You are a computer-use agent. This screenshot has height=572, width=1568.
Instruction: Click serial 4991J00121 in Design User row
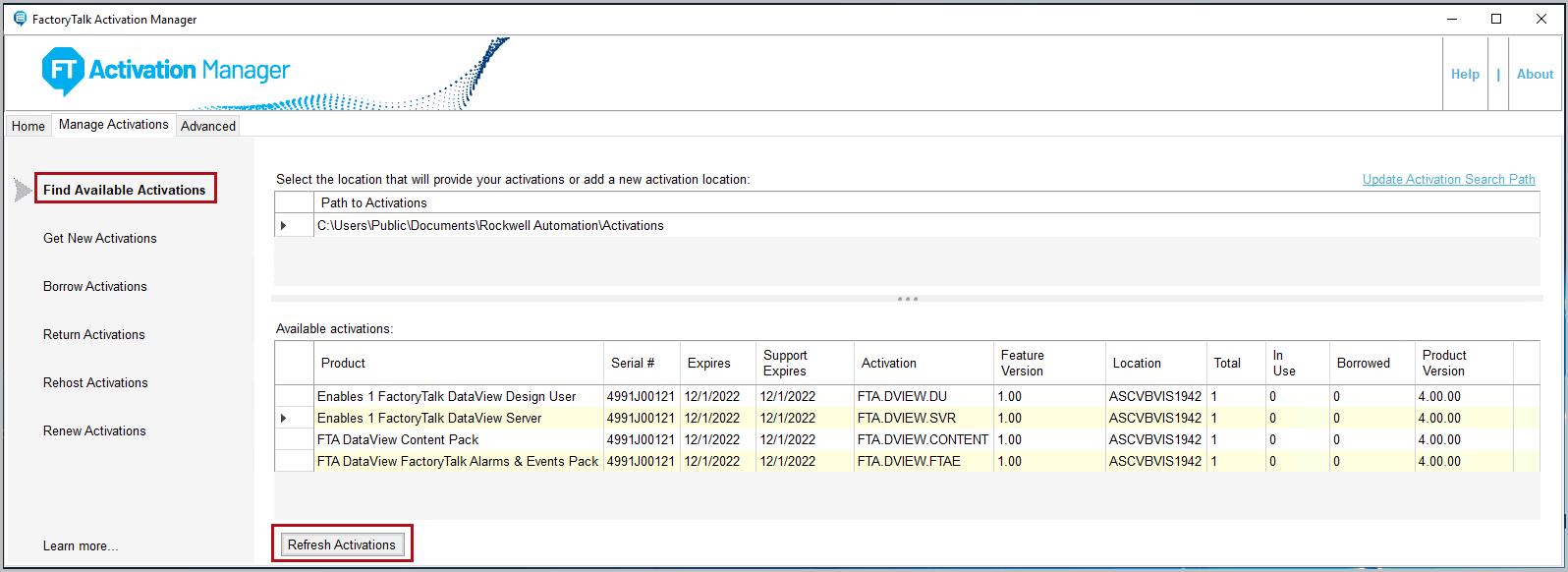[x=641, y=396]
